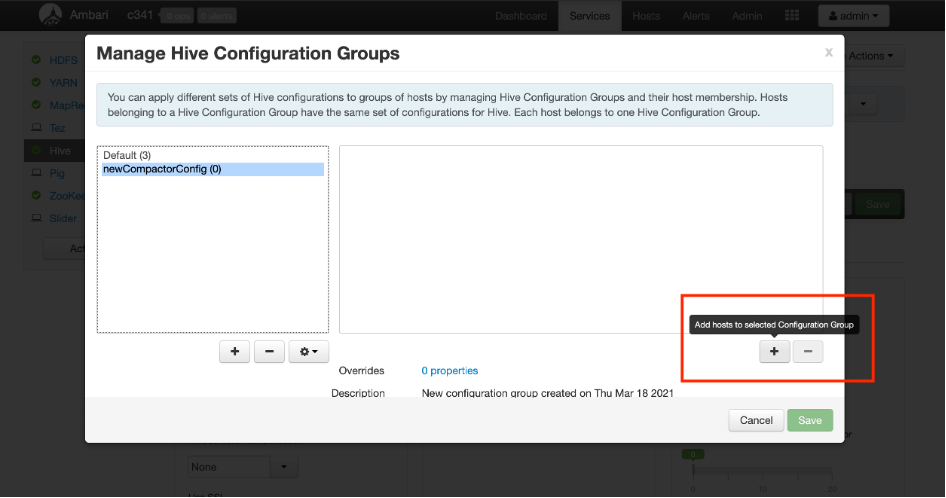Open the admin user dropdown
The width and height of the screenshot is (946, 498).
click(853, 16)
